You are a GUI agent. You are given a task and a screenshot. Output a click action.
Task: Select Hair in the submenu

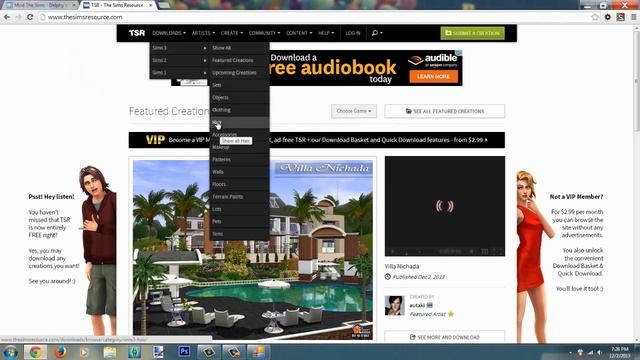[x=240, y=122]
